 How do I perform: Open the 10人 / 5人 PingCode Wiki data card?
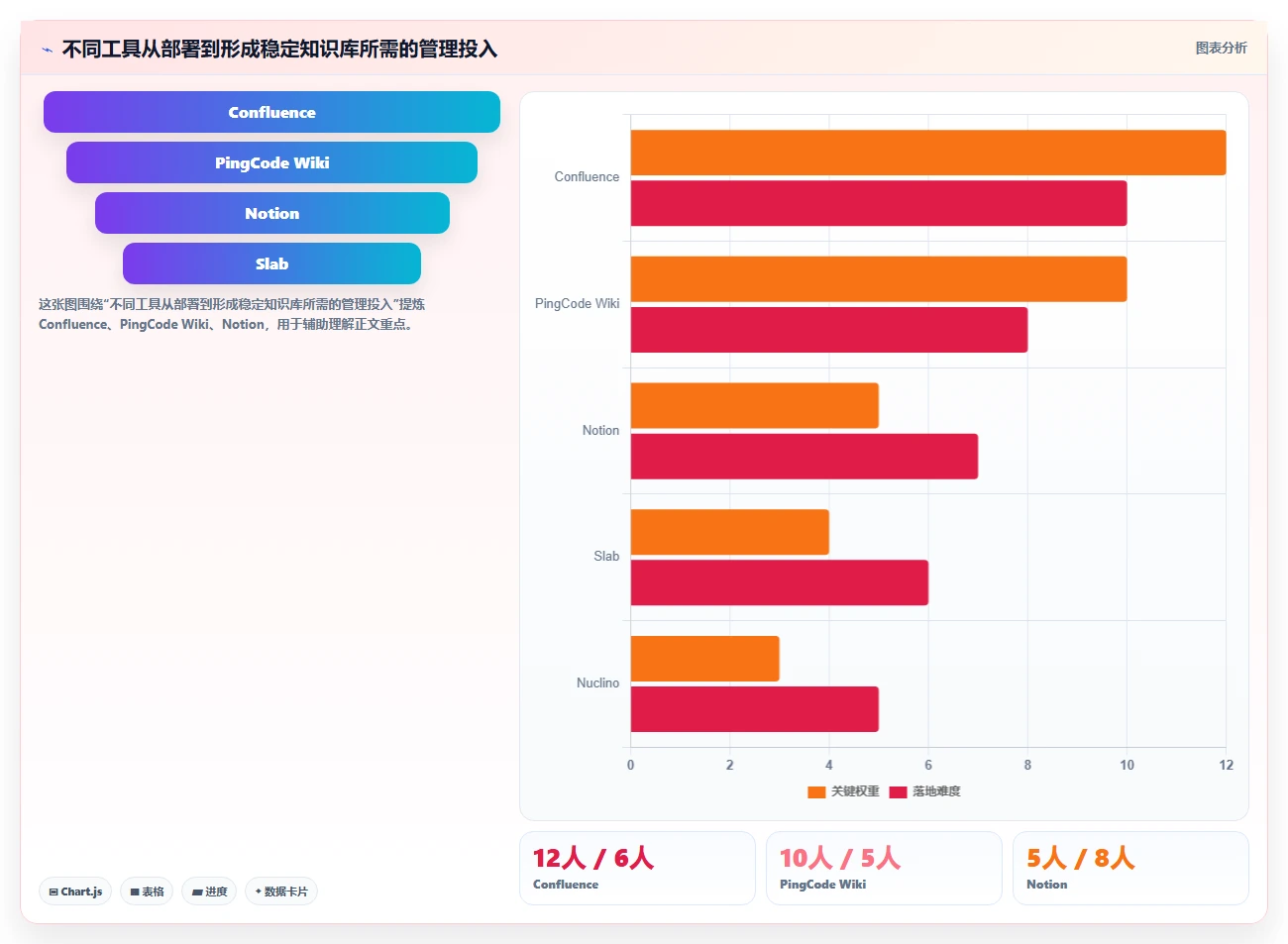tap(884, 868)
